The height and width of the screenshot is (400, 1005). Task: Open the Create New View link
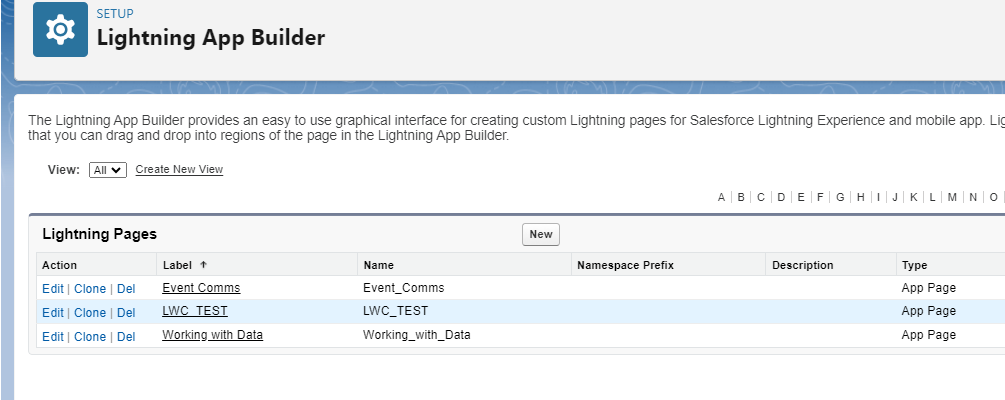179,169
